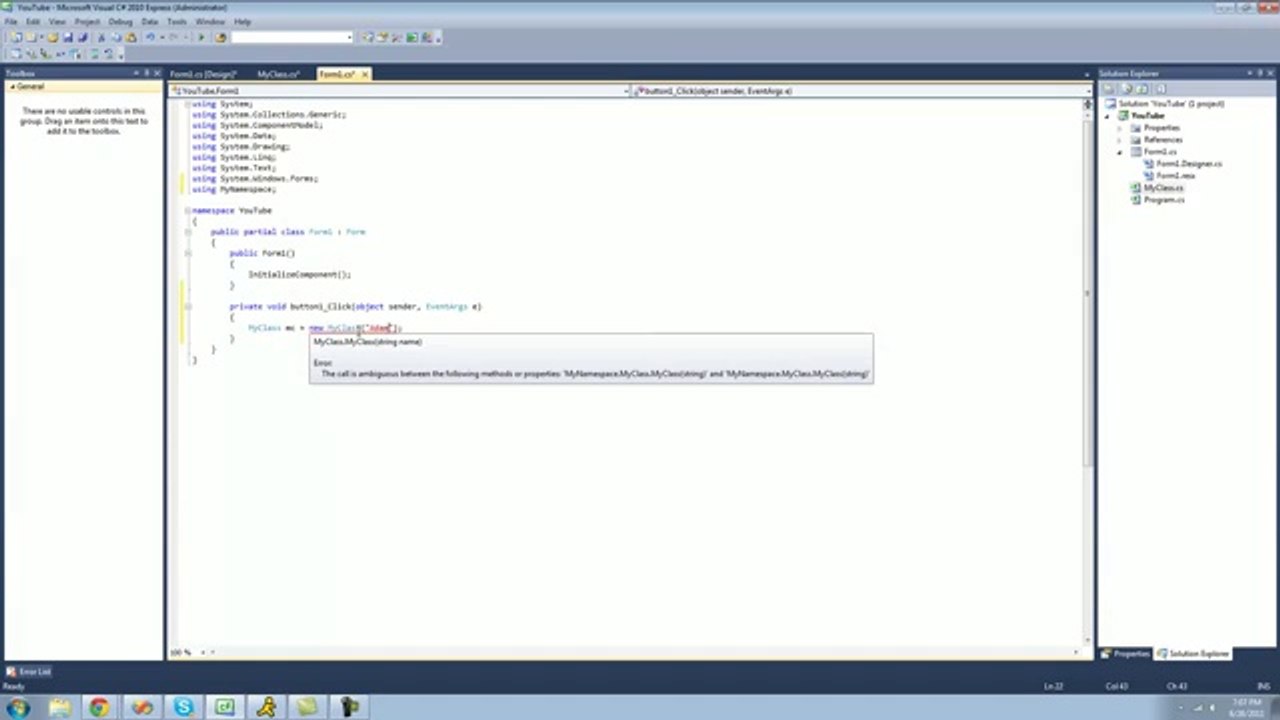Open the Window menu
1280x720 pixels.
point(210,21)
